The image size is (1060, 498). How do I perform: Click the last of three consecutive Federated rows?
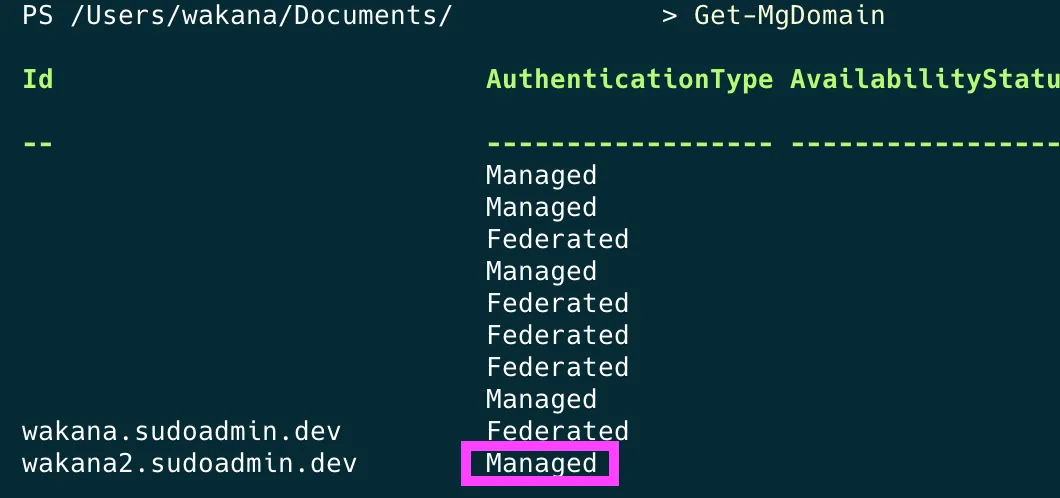point(557,367)
